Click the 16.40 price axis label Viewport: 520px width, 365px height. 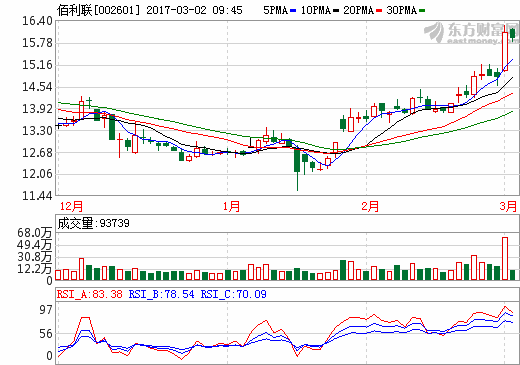point(37,21)
